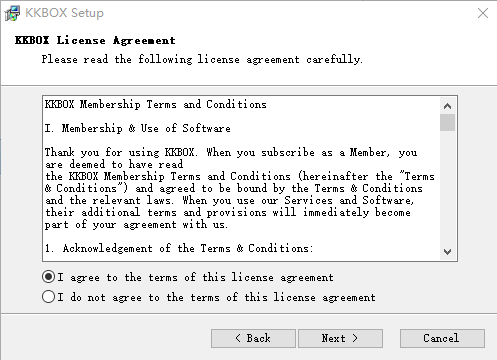
Task: Click the license scrollbar up arrow
Action: click(x=447, y=106)
